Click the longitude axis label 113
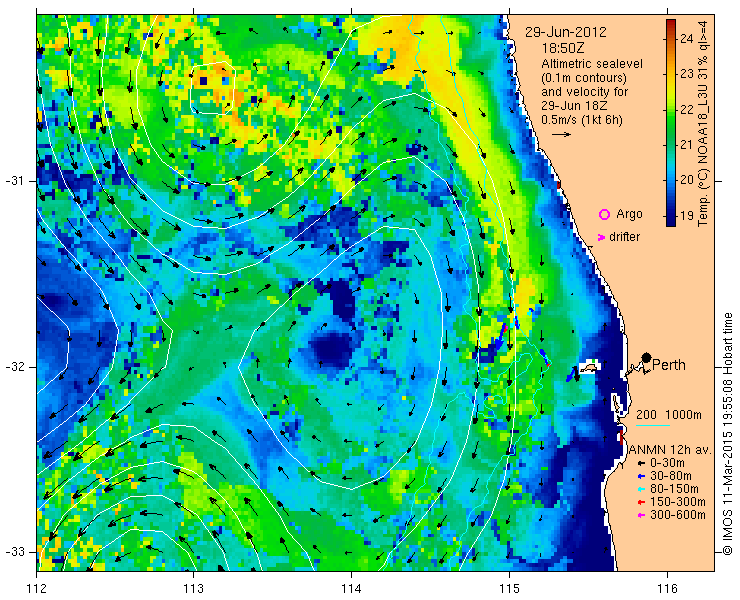The image size is (740, 600). pos(193,589)
